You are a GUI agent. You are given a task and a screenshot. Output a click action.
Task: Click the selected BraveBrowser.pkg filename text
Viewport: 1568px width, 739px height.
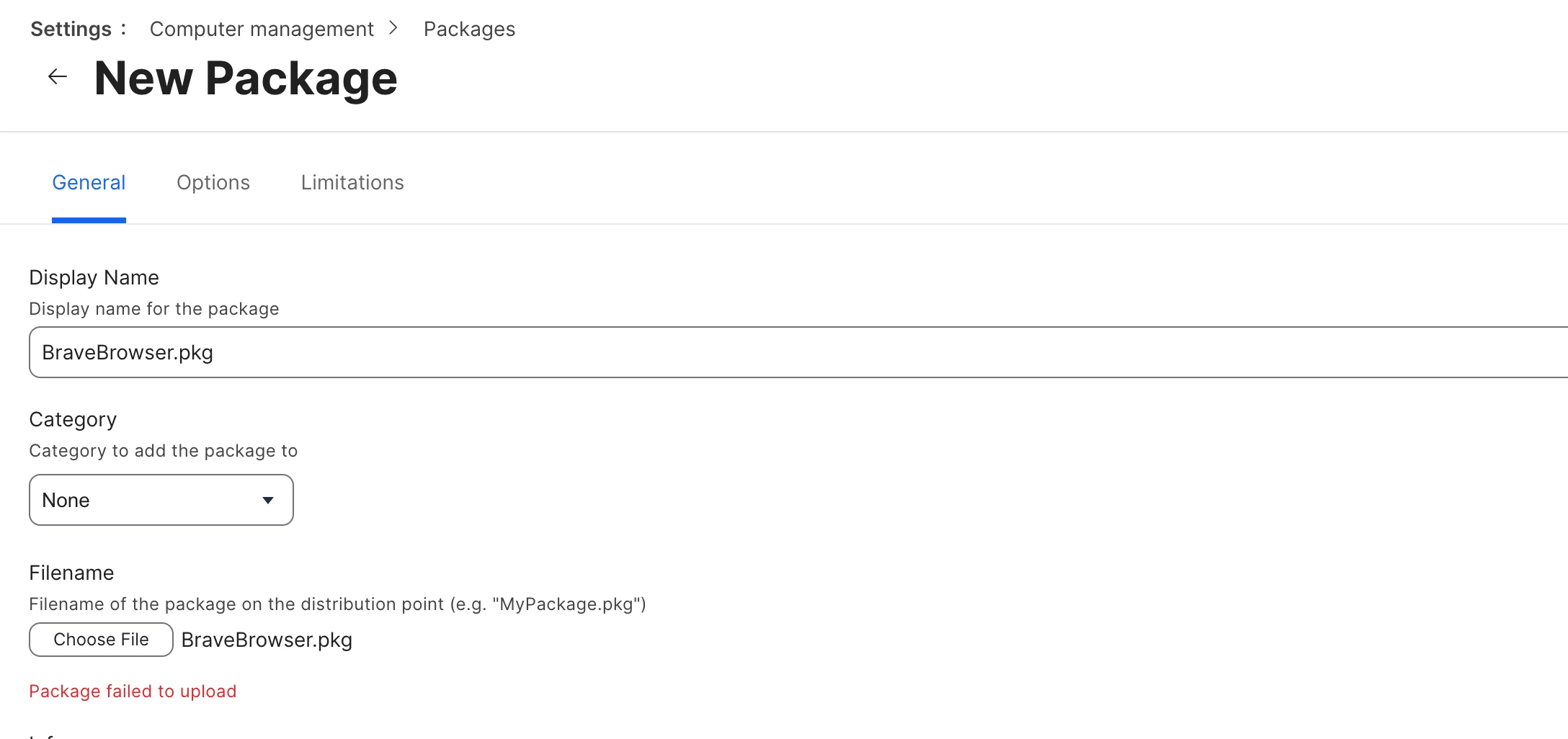point(267,640)
